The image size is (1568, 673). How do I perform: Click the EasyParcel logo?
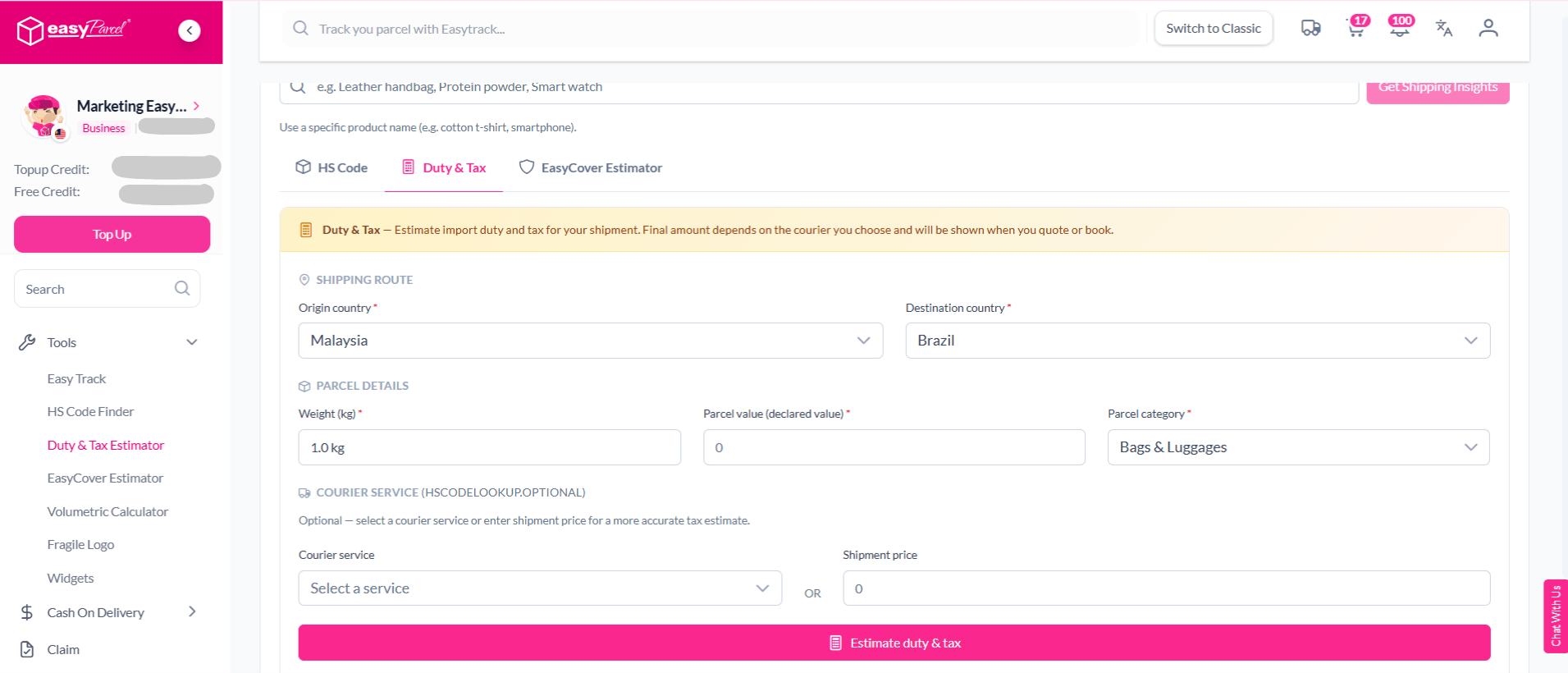pyautogui.click(x=74, y=30)
